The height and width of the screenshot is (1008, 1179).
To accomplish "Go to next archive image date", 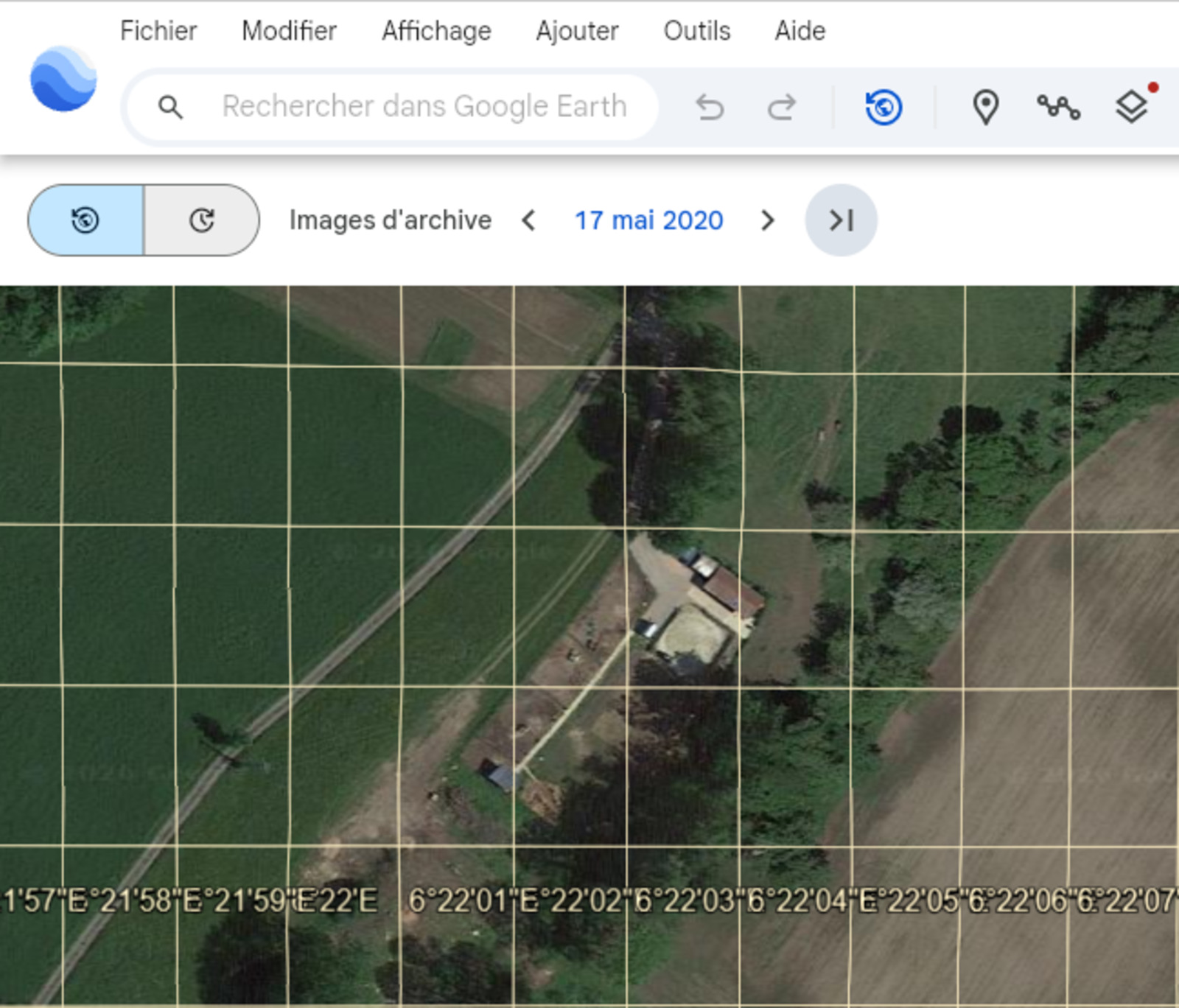I will coord(767,220).
